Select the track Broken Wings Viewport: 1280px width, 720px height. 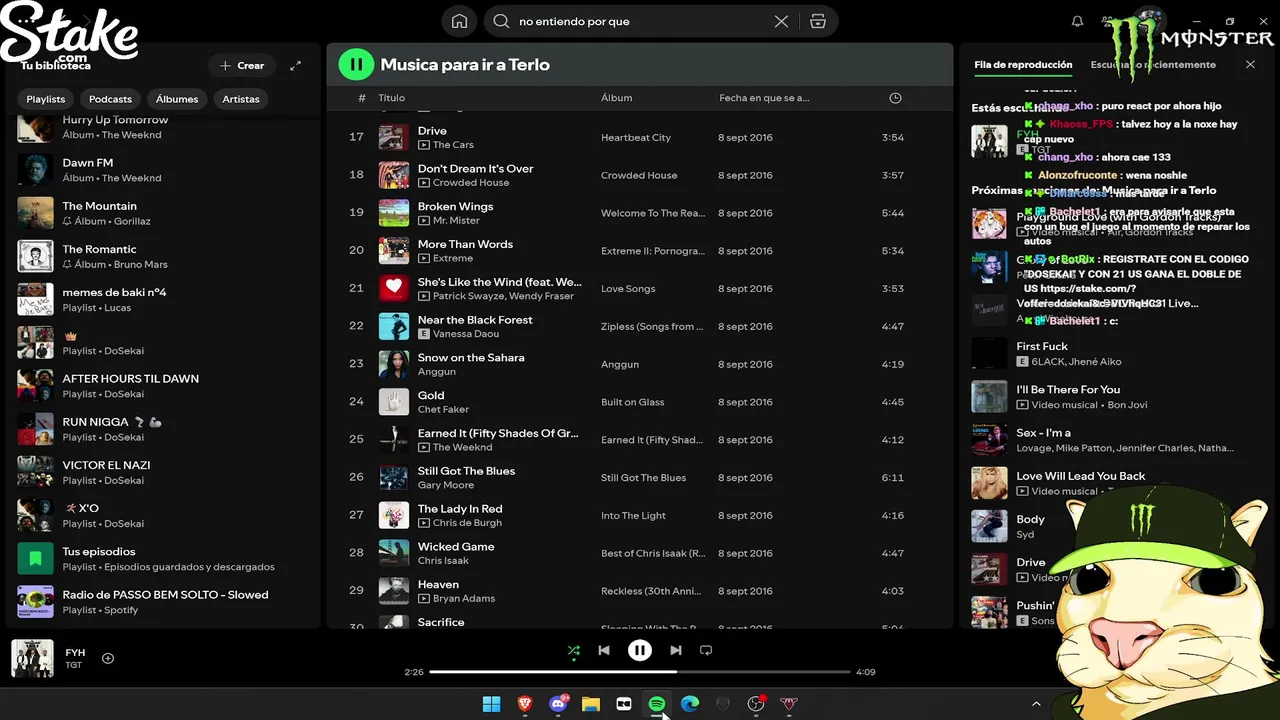pyautogui.click(x=639, y=213)
